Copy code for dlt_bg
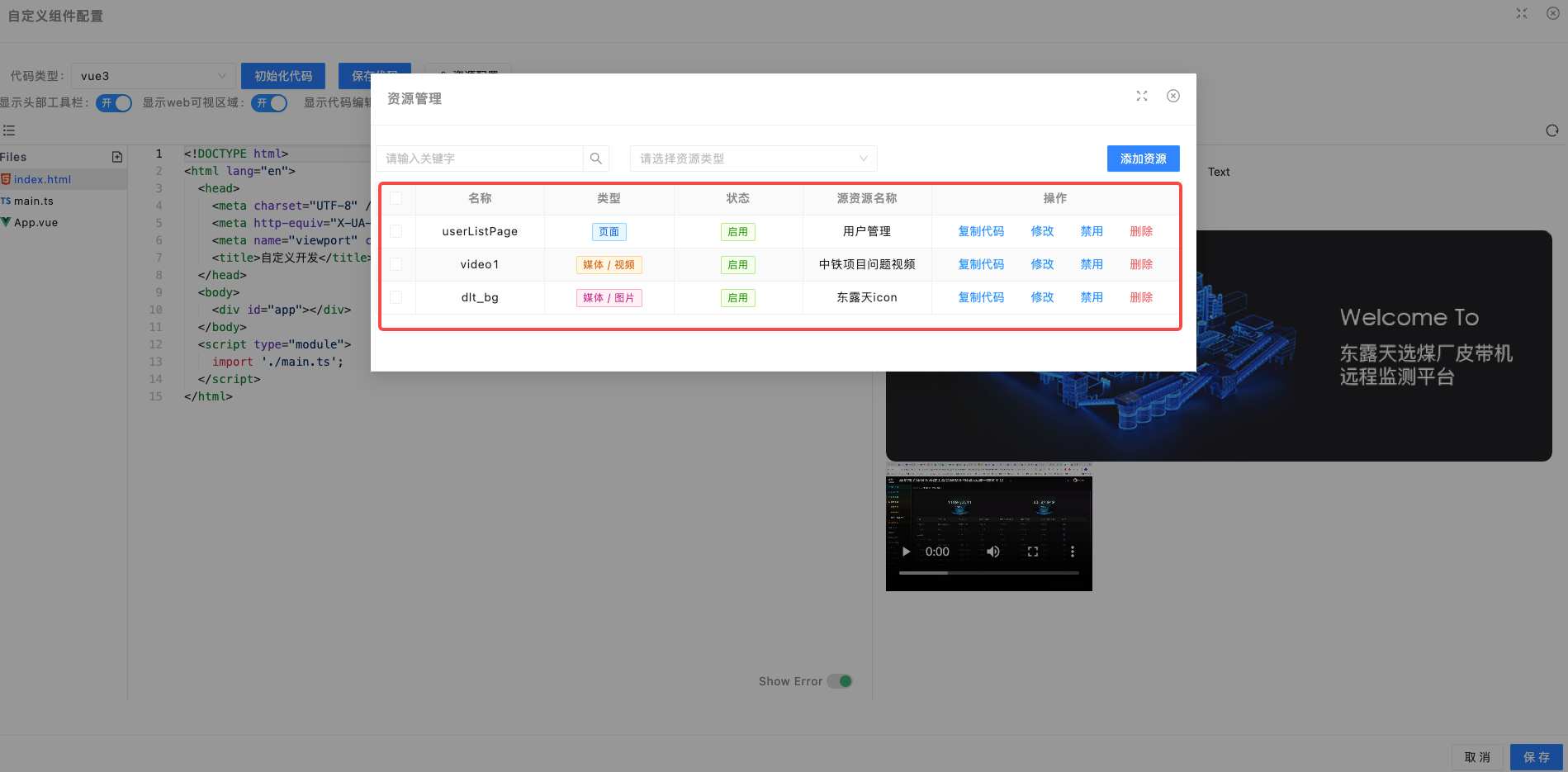The height and width of the screenshot is (772, 1568). click(981, 297)
